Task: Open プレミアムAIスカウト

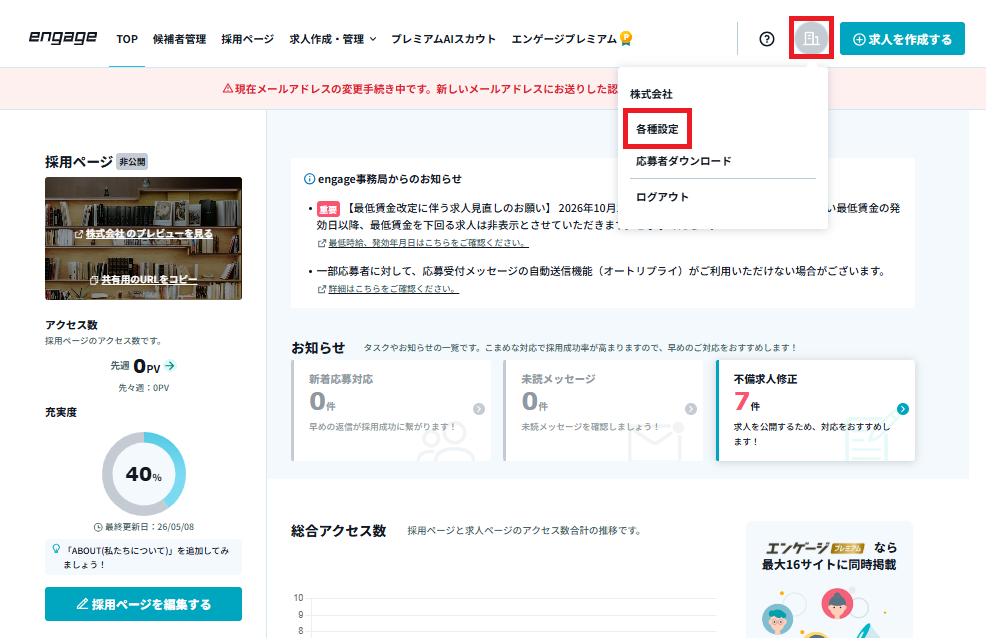Action: tap(443, 39)
